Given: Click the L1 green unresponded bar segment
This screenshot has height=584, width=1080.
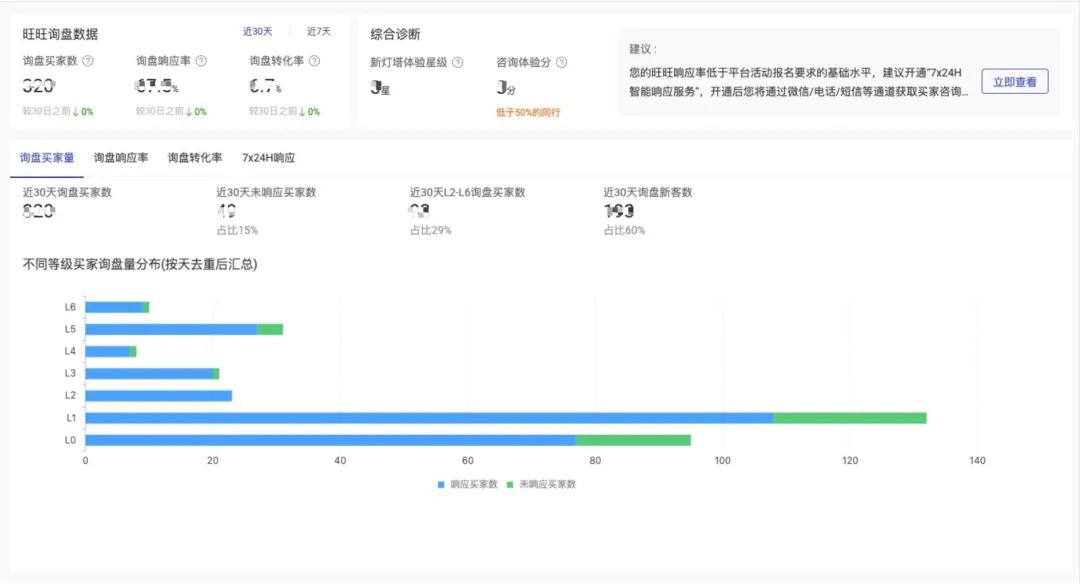Looking at the screenshot, I should [x=850, y=418].
